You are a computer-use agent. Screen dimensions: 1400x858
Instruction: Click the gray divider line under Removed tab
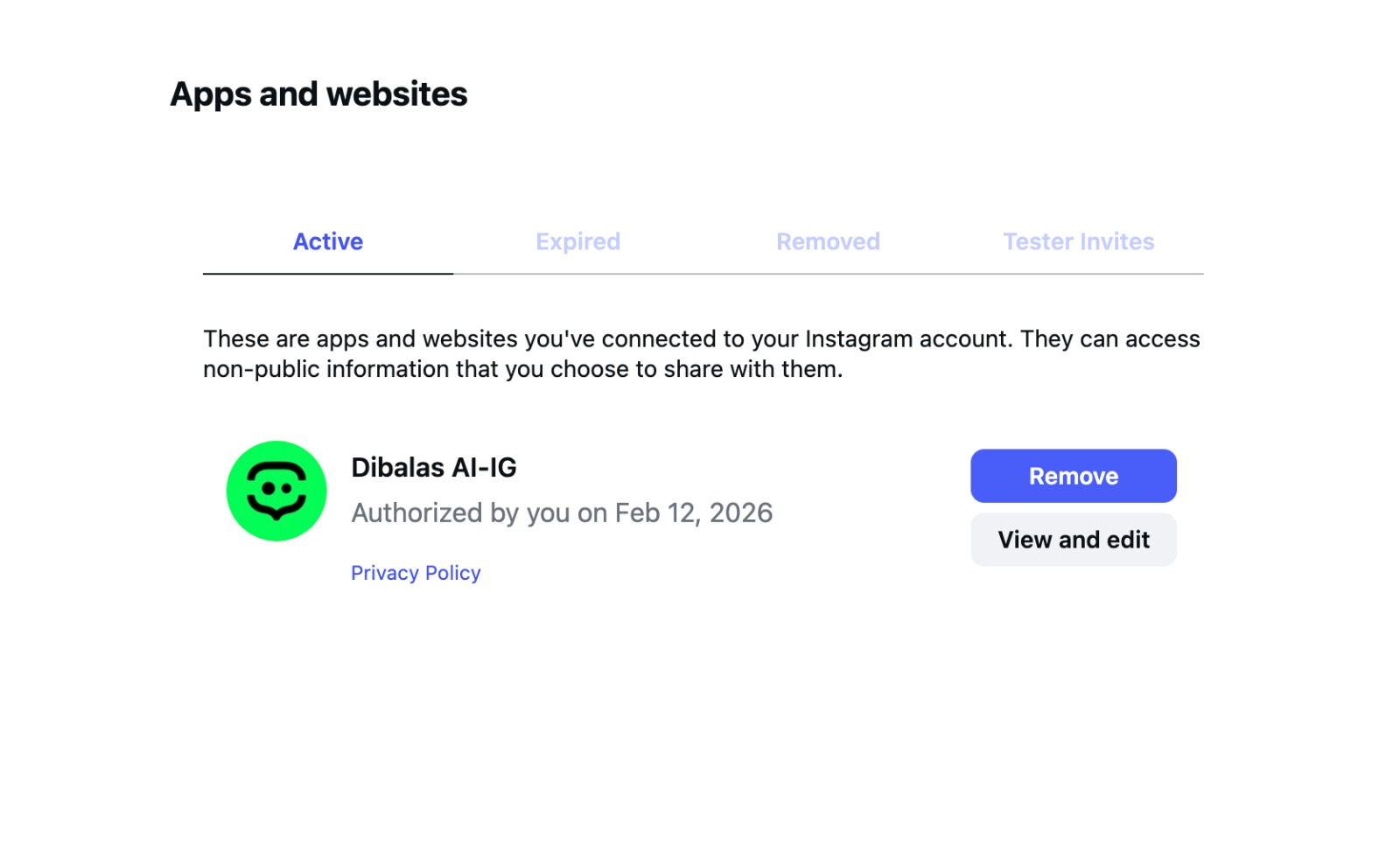828,274
